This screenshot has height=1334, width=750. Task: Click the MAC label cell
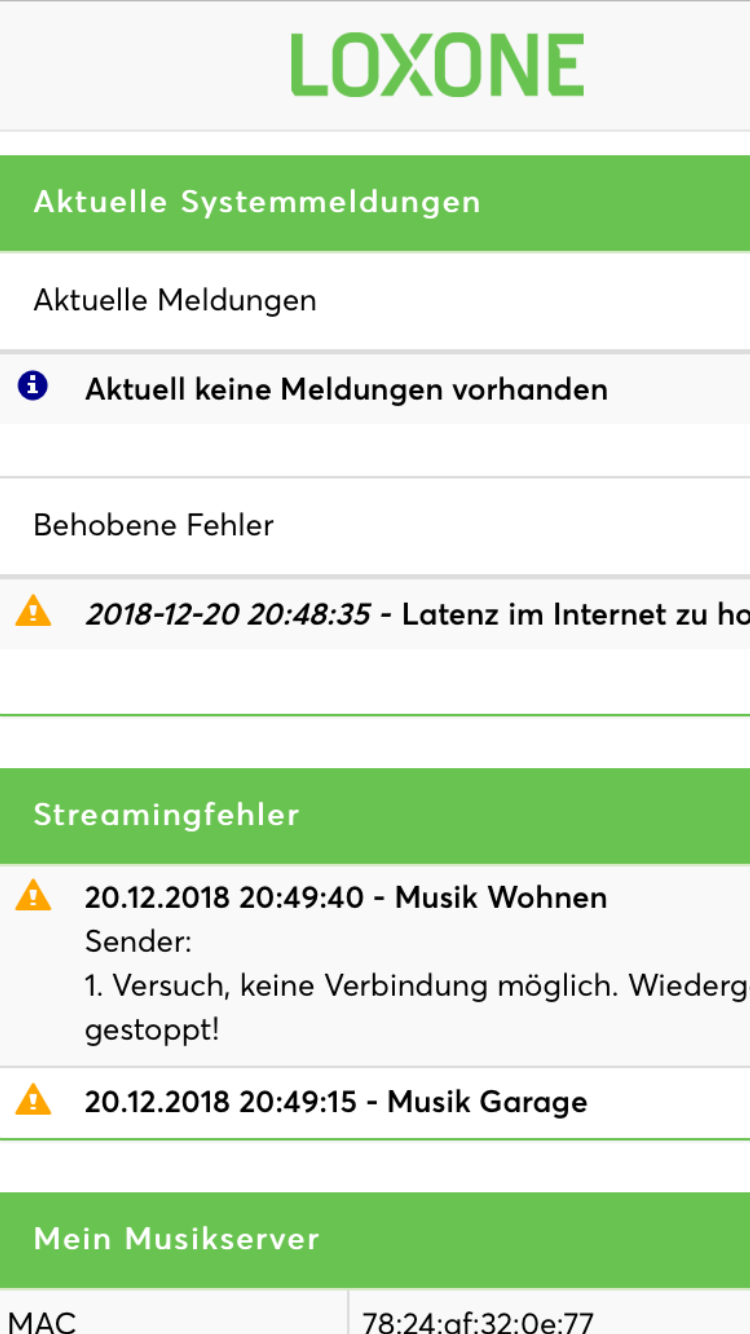[42, 1322]
